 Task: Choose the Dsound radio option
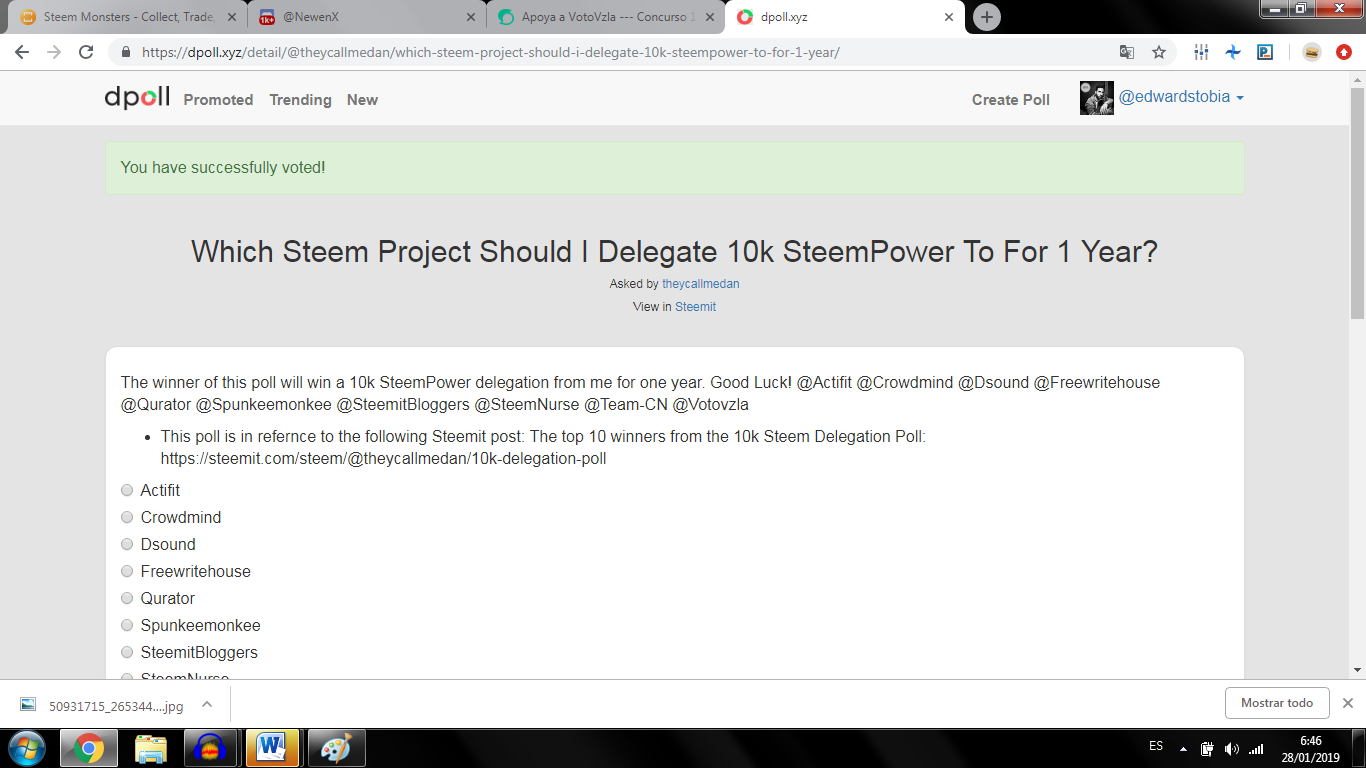(127, 544)
